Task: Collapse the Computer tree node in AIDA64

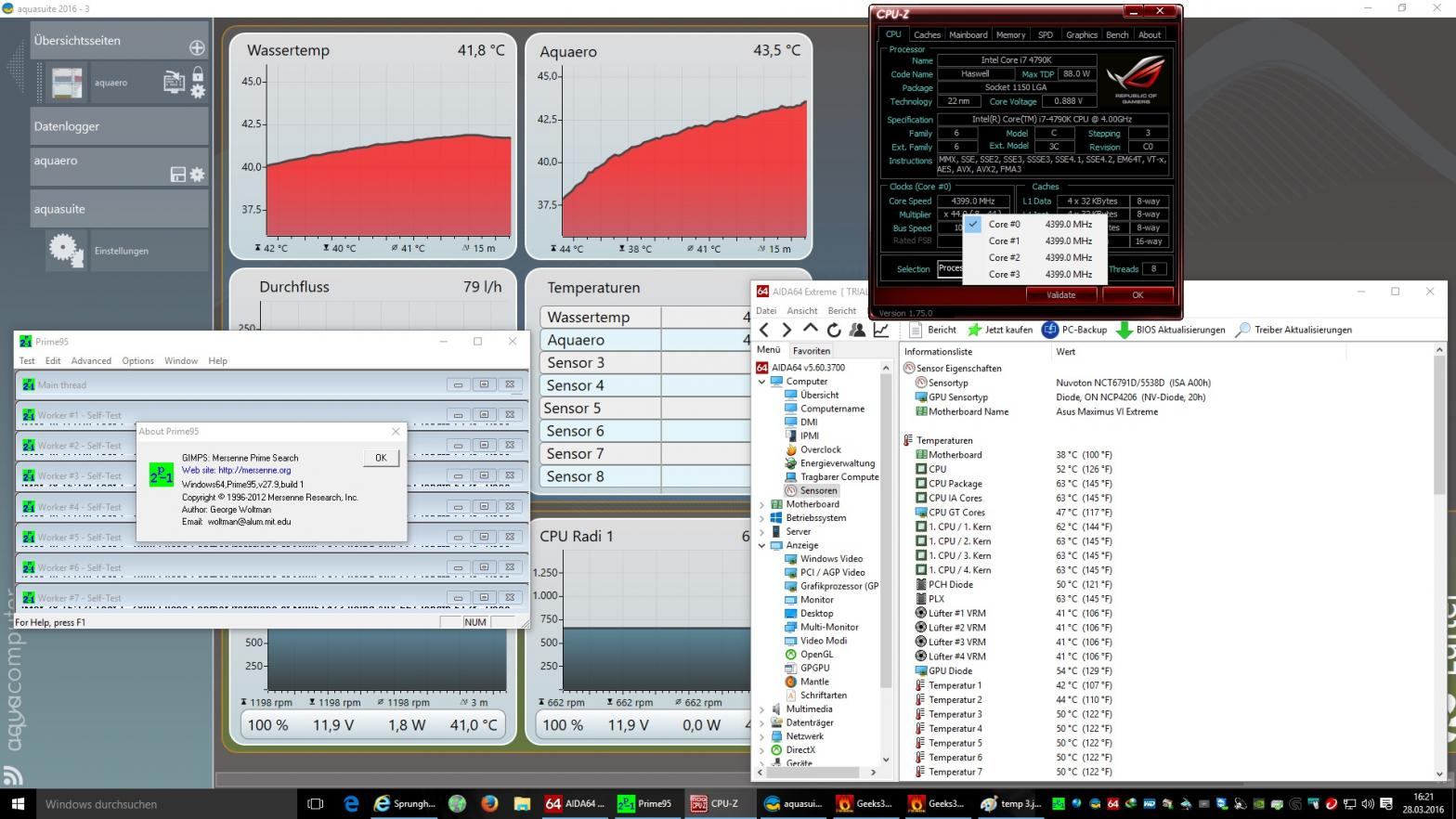Action: coord(762,382)
